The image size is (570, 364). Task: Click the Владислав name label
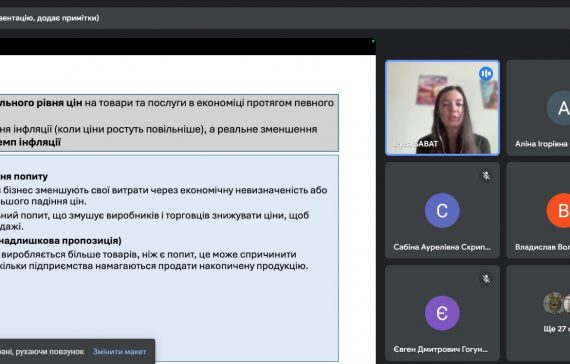[x=542, y=247]
